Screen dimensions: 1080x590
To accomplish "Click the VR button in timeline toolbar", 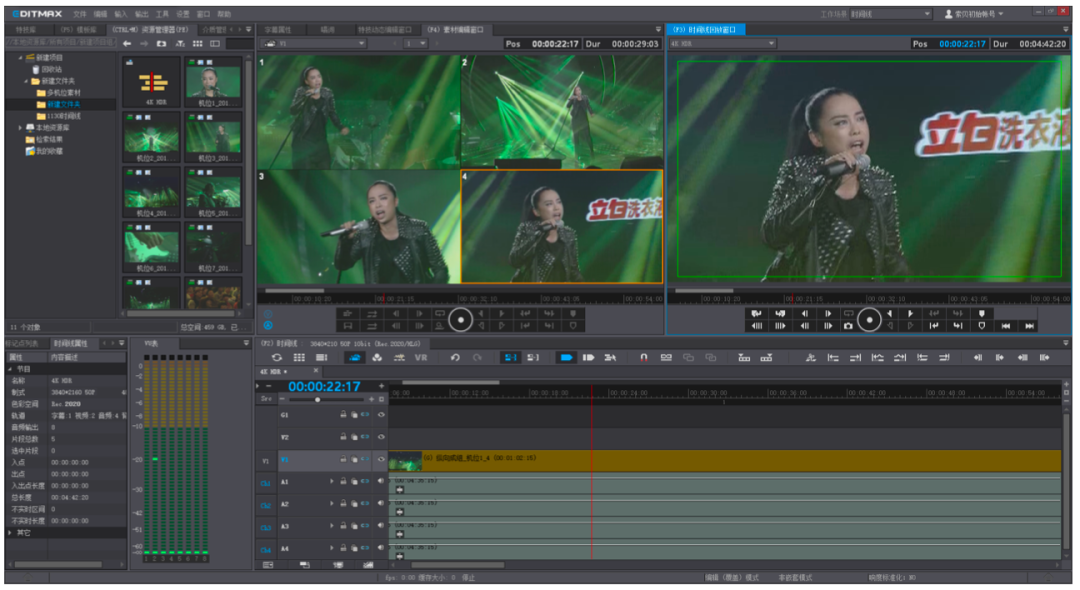I will [x=421, y=357].
